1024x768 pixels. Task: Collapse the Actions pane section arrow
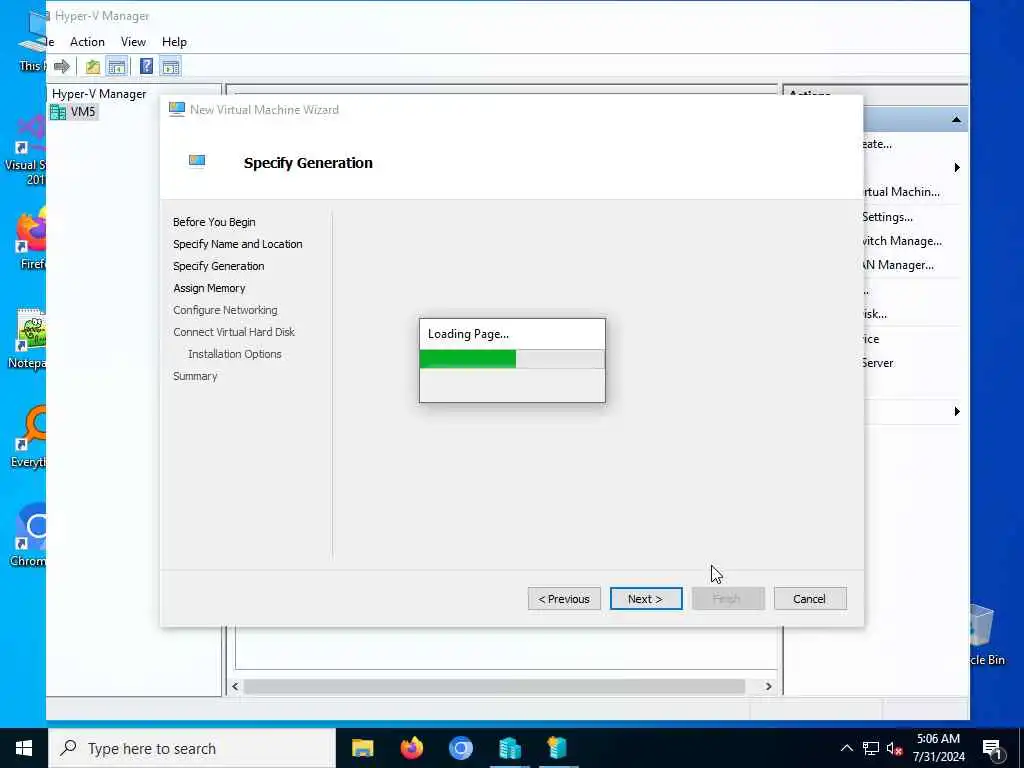click(956, 120)
